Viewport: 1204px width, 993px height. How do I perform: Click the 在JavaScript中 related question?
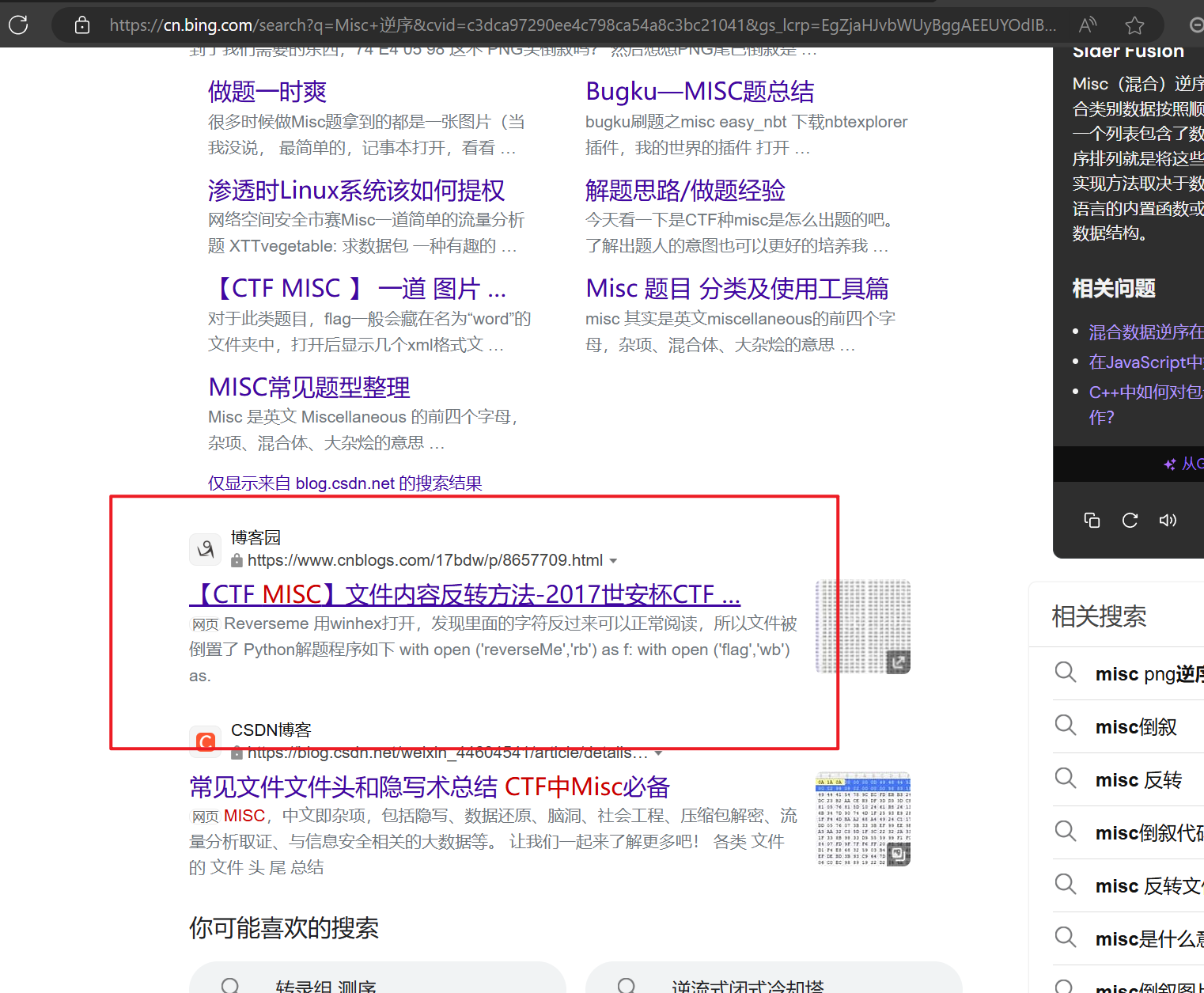tap(1146, 362)
